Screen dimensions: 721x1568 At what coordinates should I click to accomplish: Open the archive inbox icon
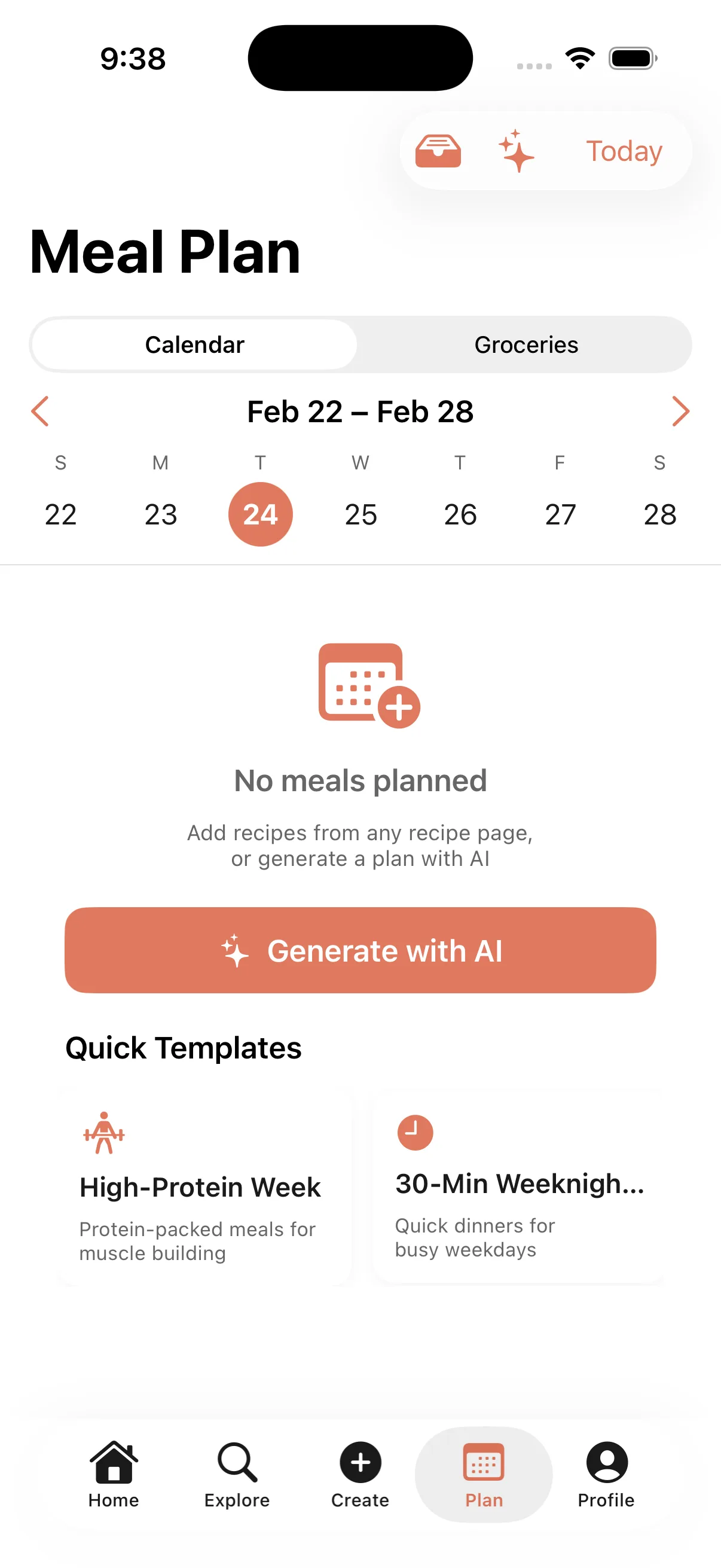pyautogui.click(x=439, y=150)
